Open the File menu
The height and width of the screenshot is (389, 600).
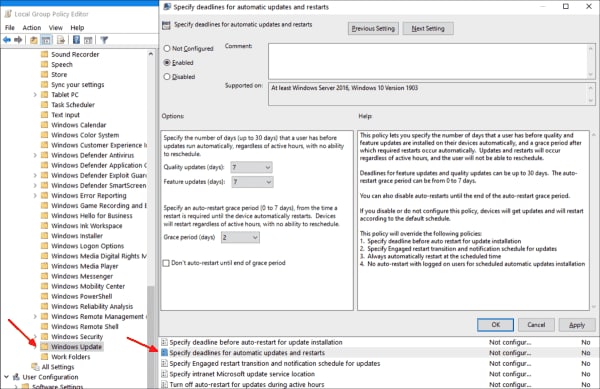[10, 28]
